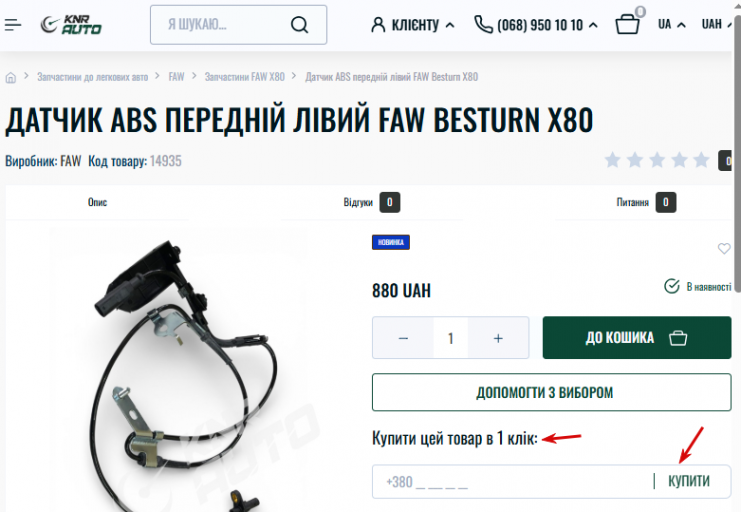Screen dimensions: 741x512
Task: Open the shopping cart icon
Action: click(628, 24)
